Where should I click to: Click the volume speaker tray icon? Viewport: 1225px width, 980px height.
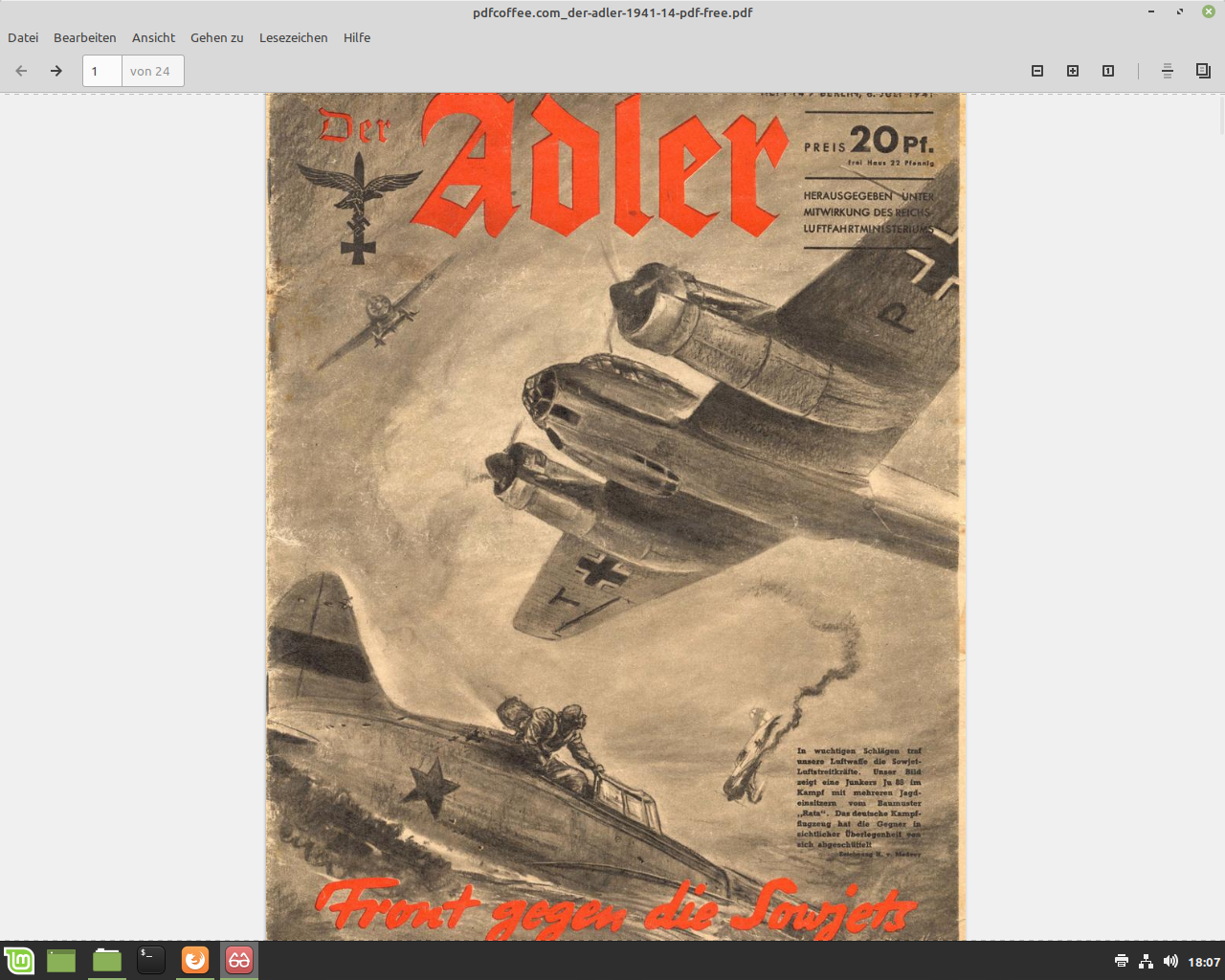coord(1170,961)
